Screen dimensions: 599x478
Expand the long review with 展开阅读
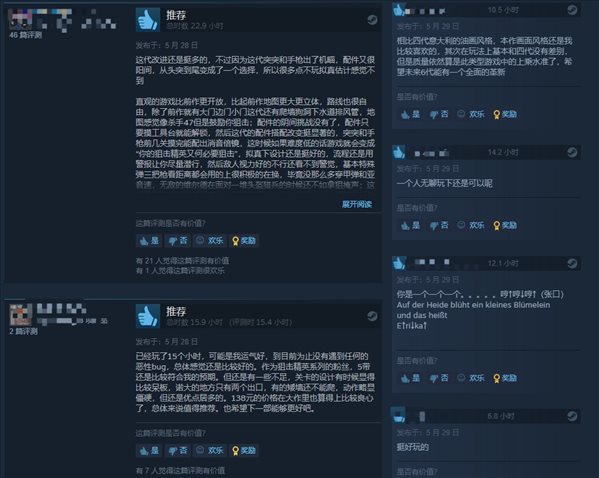click(x=356, y=204)
